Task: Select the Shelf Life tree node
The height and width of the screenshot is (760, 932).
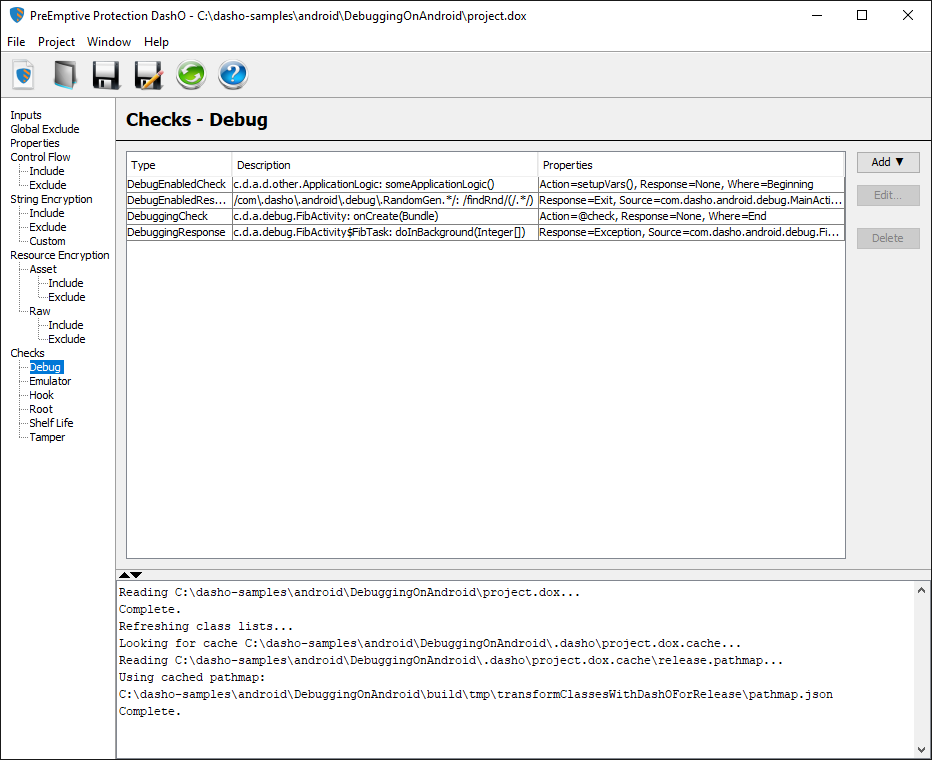Action: [x=53, y=423]
